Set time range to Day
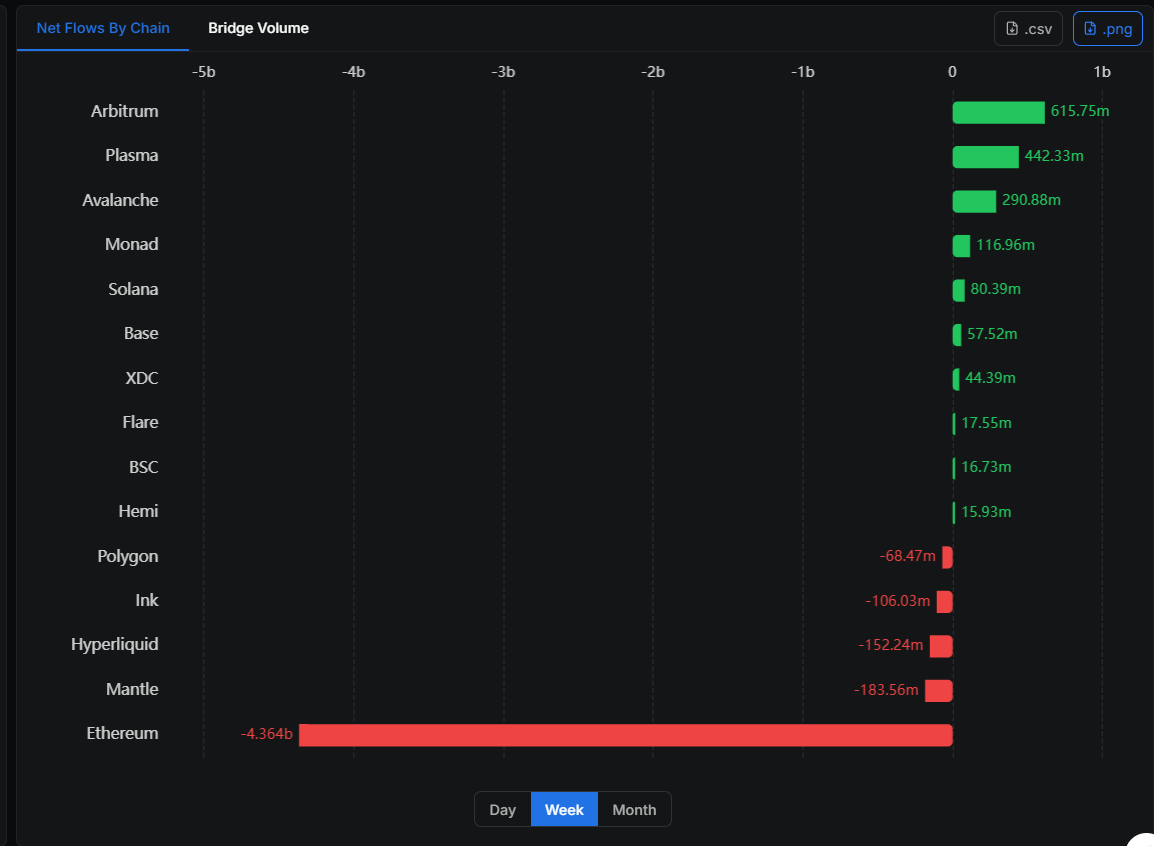The height and width of the screenshot is (846, 1154). click(x=502, y=810)
